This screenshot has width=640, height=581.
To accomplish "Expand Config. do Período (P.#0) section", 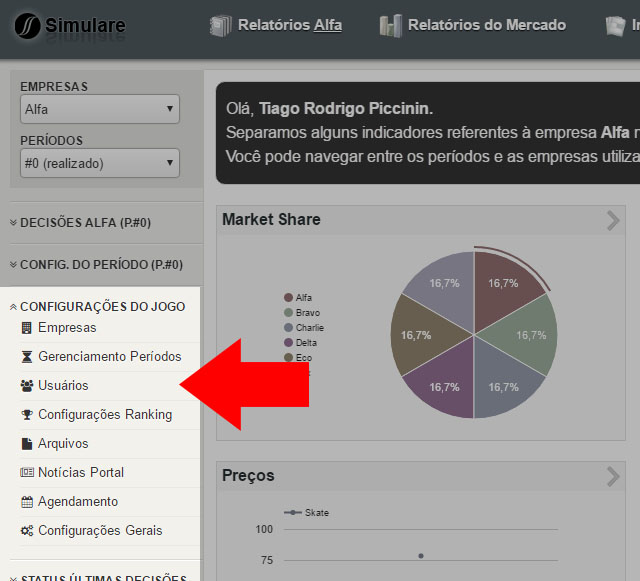I will (96, 265).
